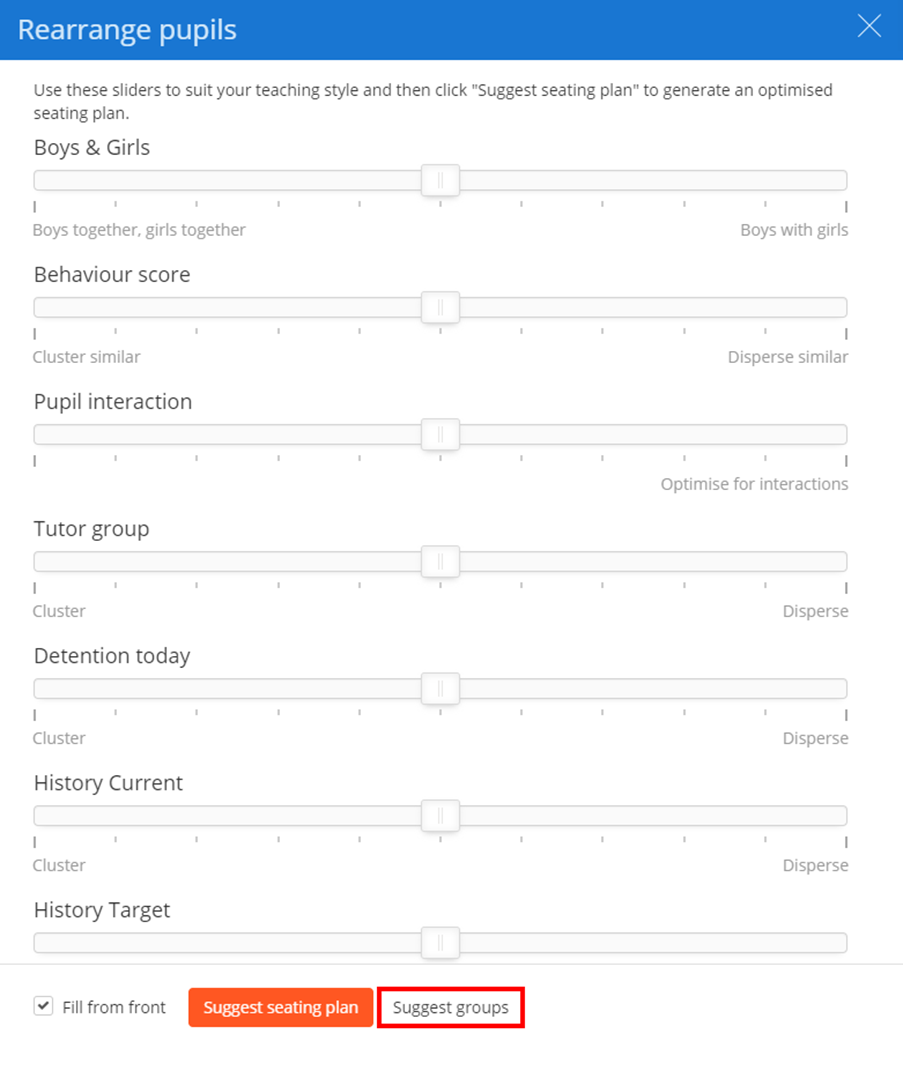
Task: Click the Tutor group slider handle
Action: [440, 561]
